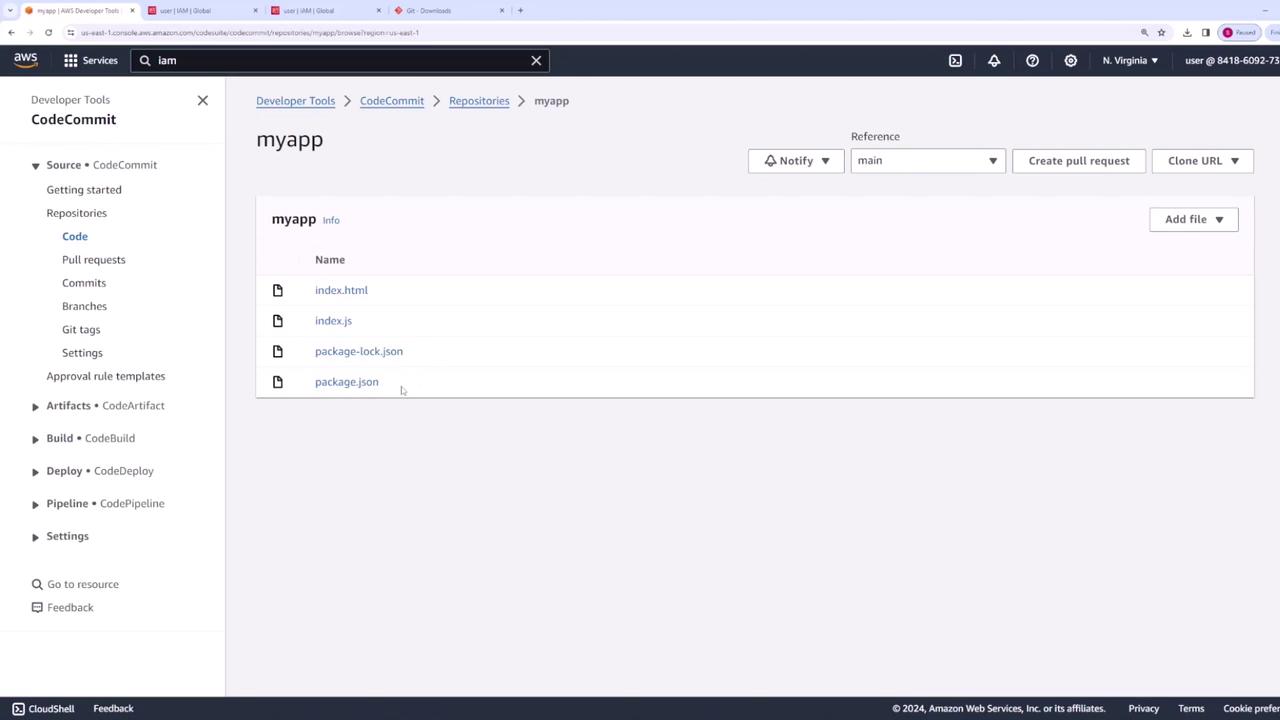Click the browser zoom magnifier icon
1280x720 pixels.
(1144, 32)
